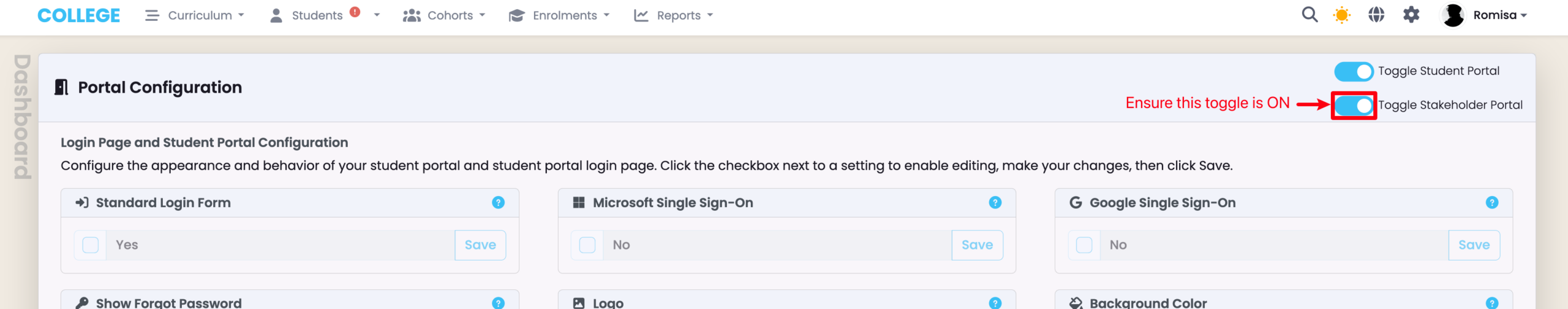This screenshot has width=1568, height=309.
Task: Open the Enrolments menu
Action: pyautogui.click(x=559, y=15)
